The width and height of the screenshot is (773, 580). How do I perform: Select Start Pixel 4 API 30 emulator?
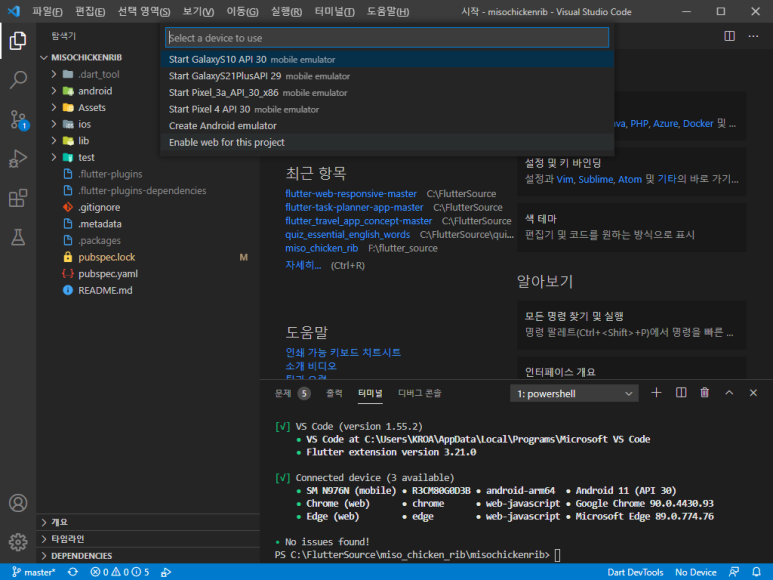[387, 109]
